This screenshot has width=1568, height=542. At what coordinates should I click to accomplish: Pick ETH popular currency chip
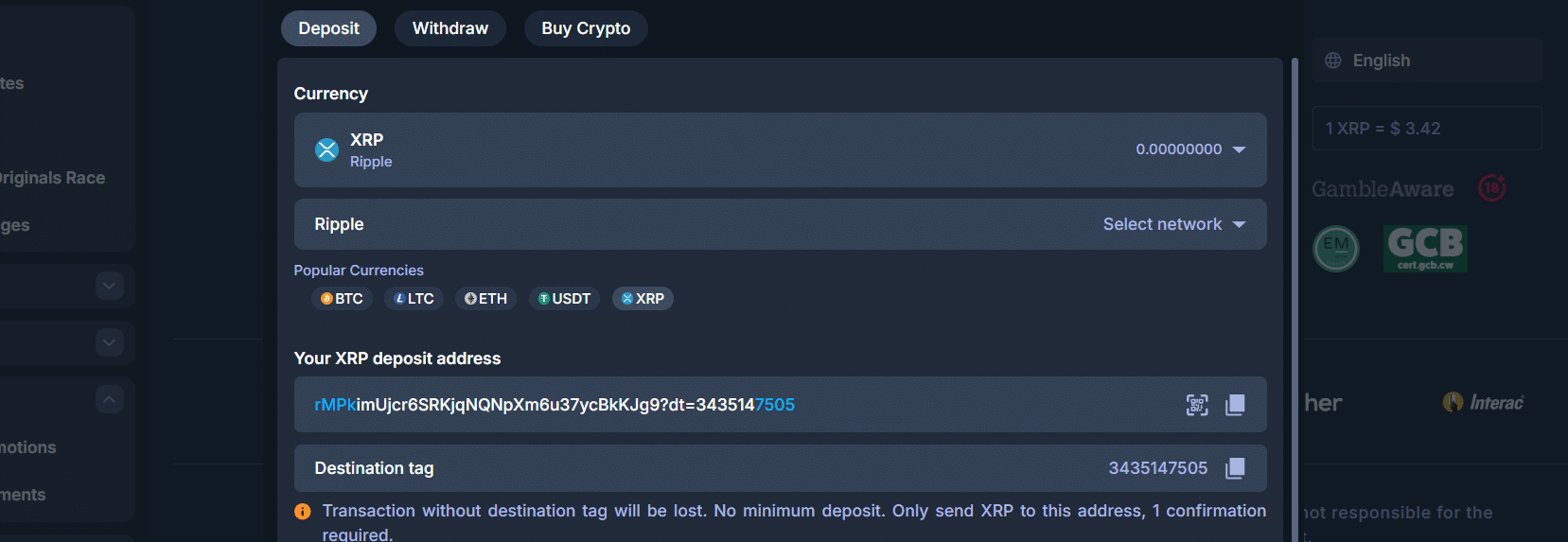tap(485, 299)
